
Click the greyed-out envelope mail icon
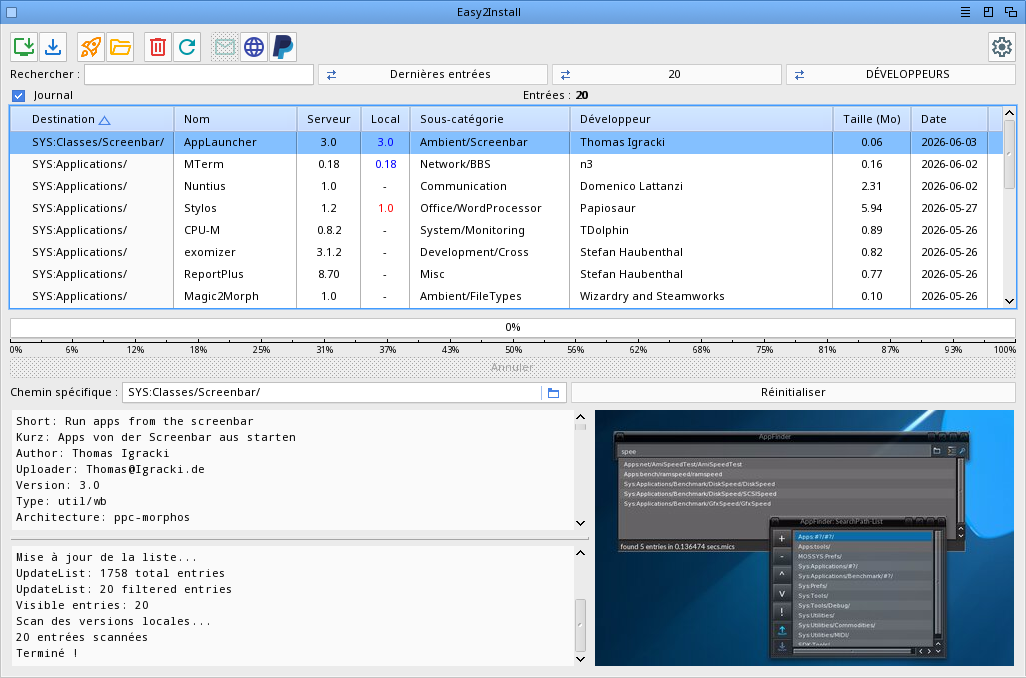[224, 47]
